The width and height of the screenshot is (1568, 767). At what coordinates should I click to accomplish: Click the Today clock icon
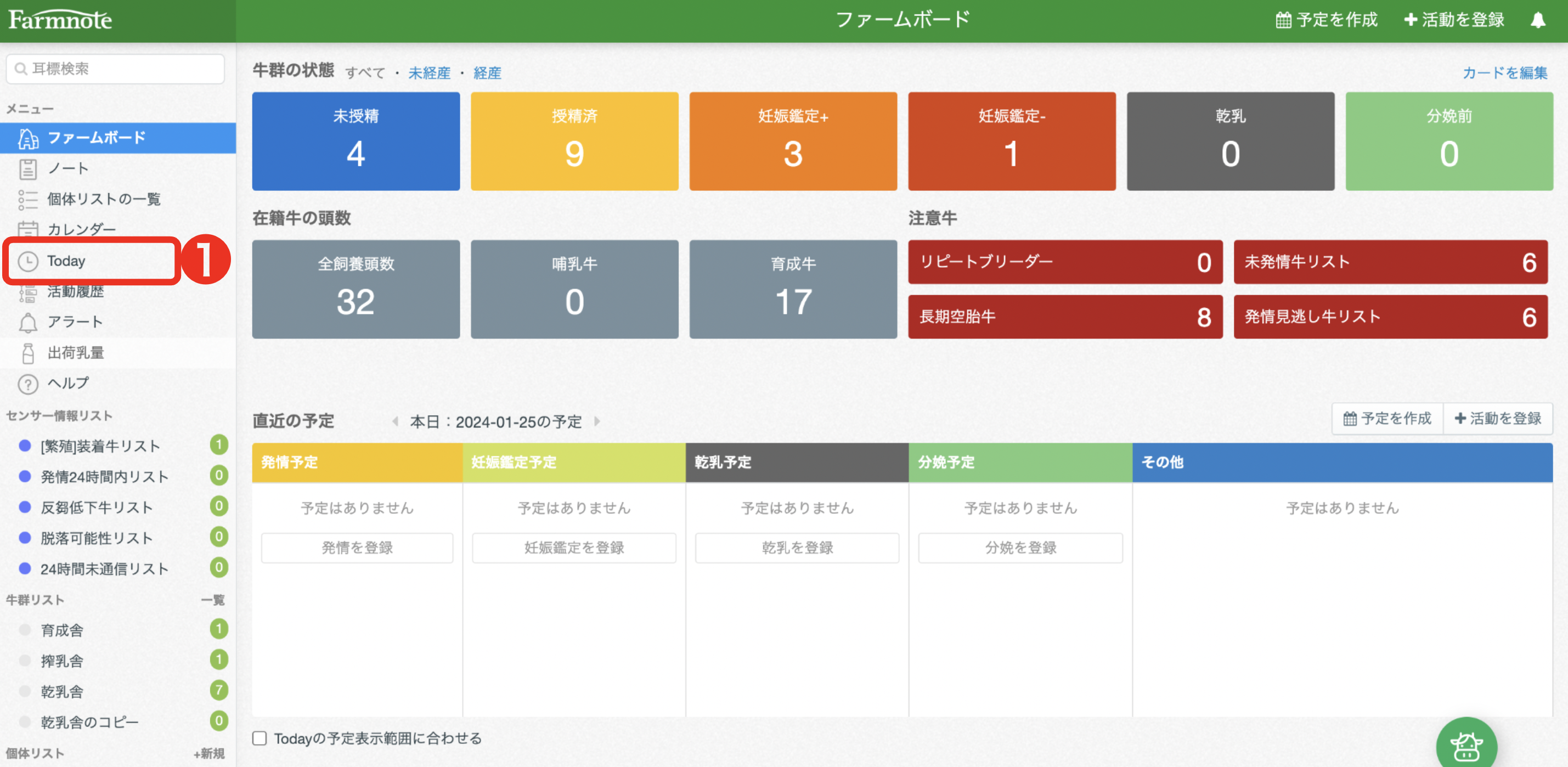pos(28,261)
